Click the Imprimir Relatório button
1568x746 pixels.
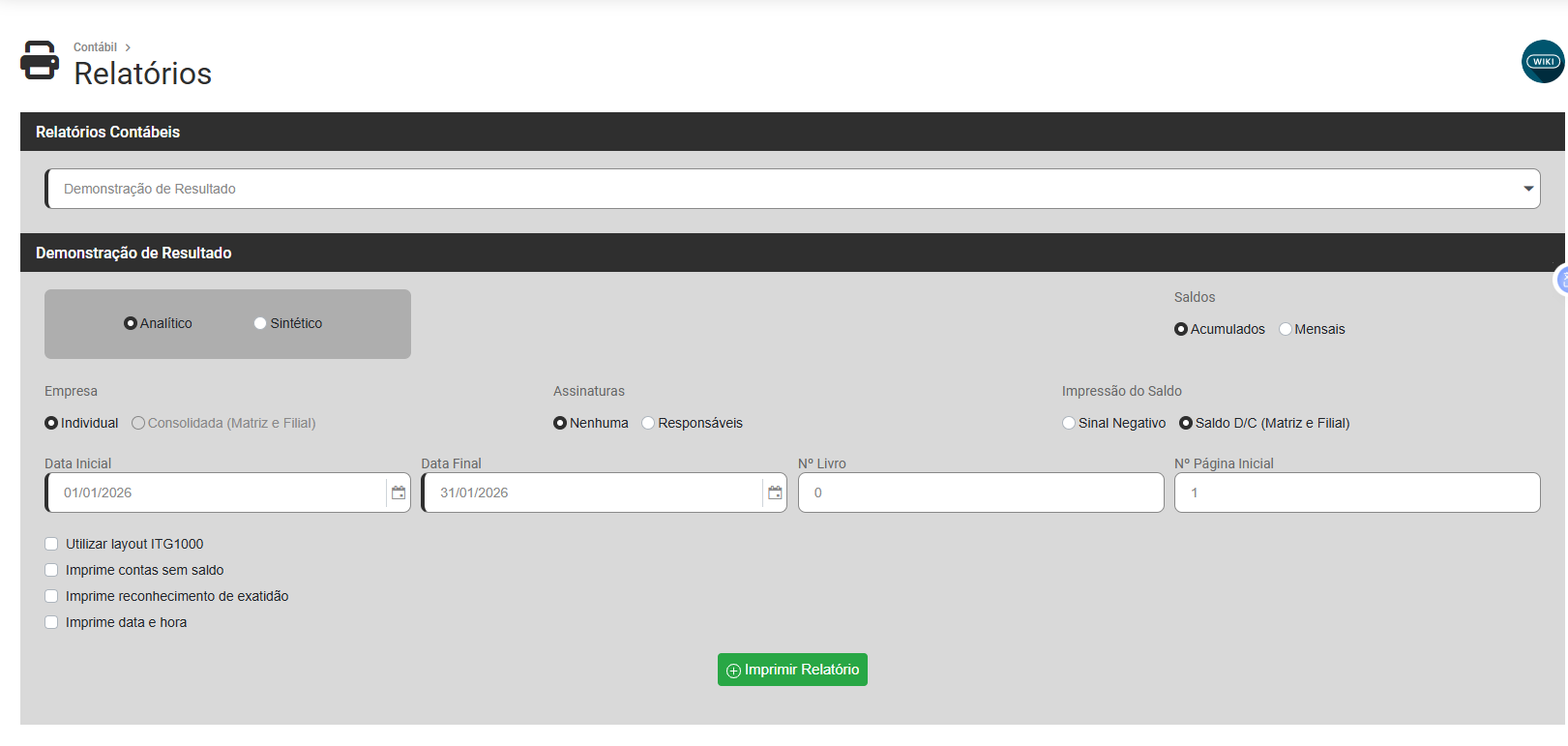pyautogui.click(x=792, y=670)
